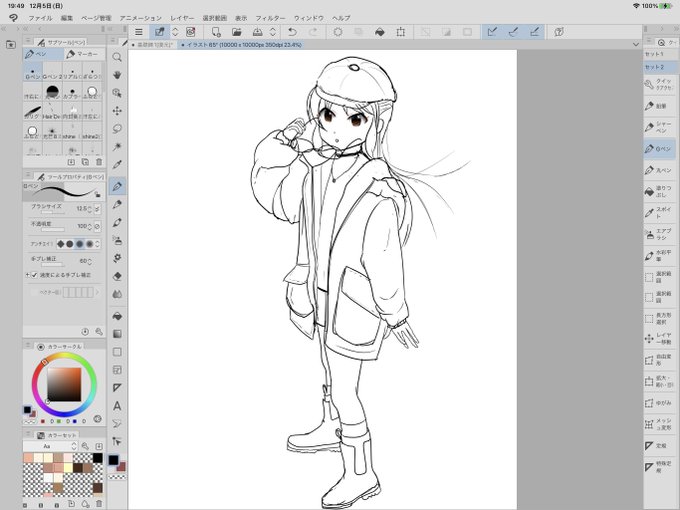Toggle Snap to Special Ruler
The image size is (680, 510).
[x=513, y=32]
